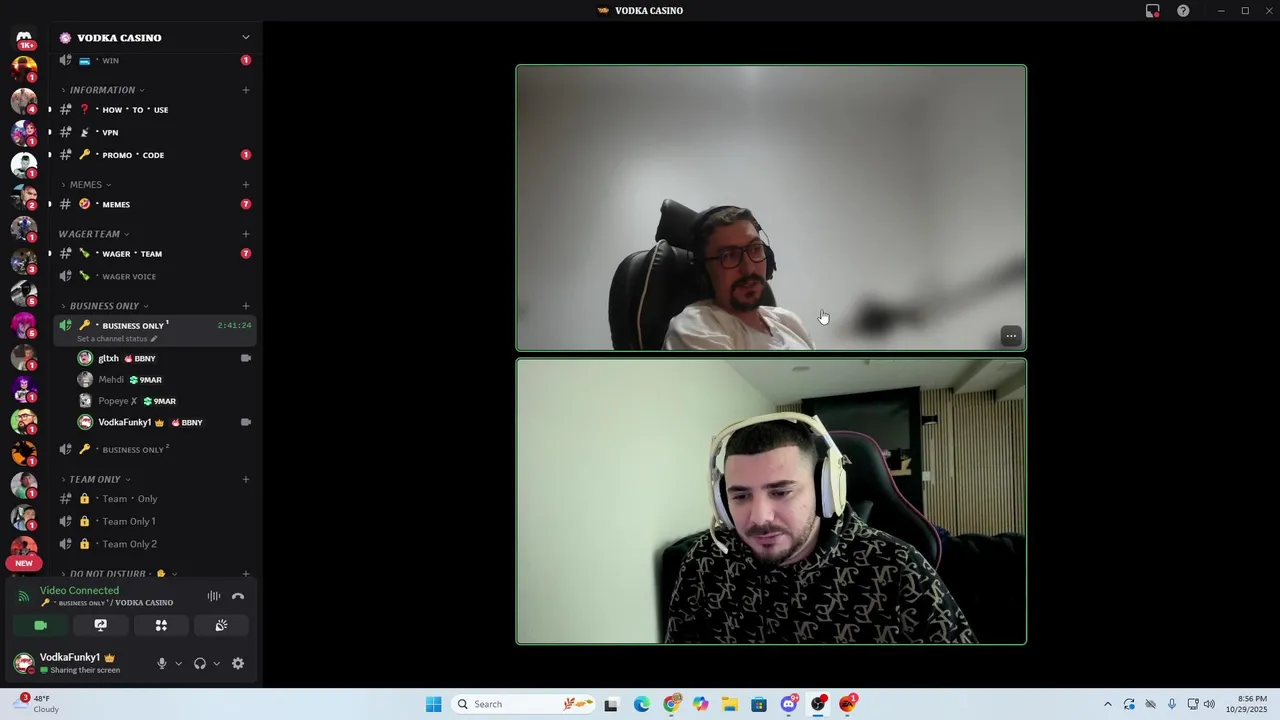Open Copilot from the taskbar
The image size is (1280, 720).
pyautogui.click(x=700, y=704)
